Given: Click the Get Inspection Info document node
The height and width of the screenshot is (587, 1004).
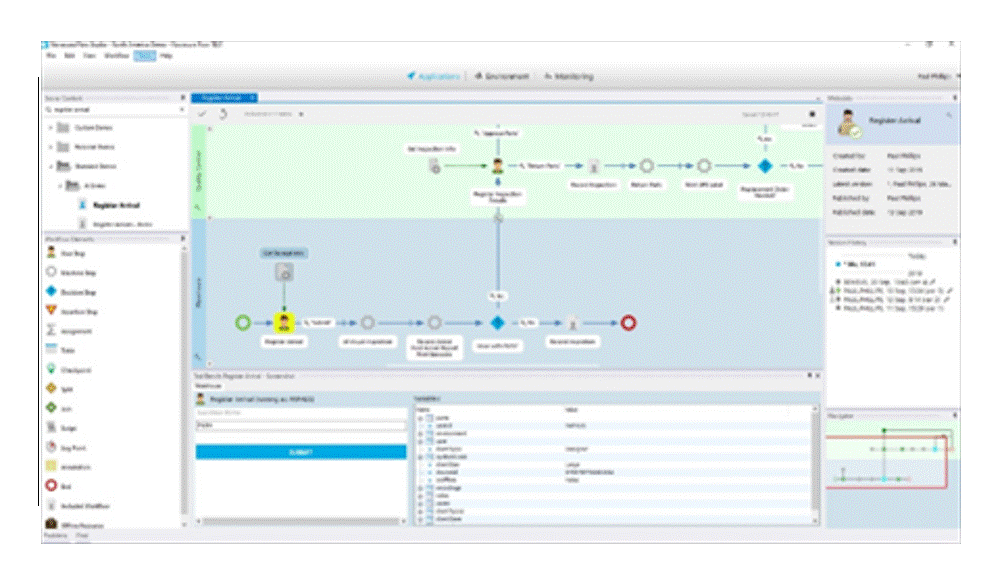Looking at the screenshot, I should 434,166.
